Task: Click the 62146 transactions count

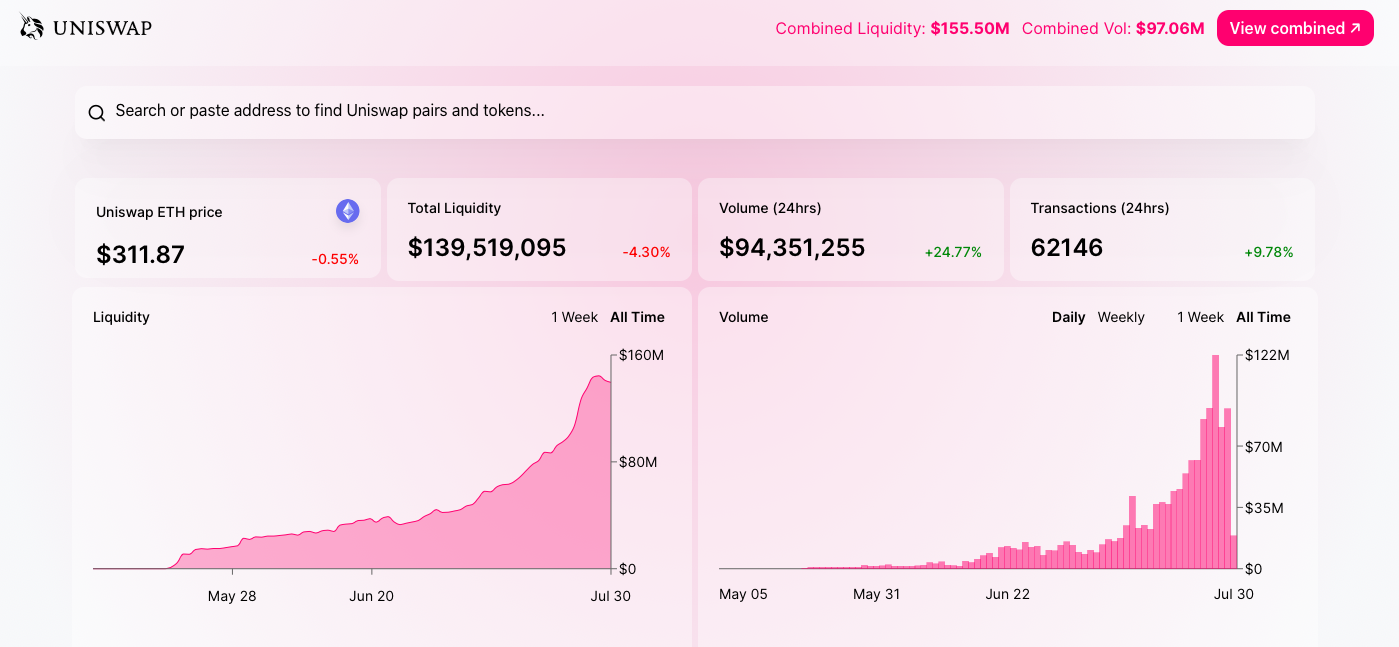Action: coord(1067,247)
